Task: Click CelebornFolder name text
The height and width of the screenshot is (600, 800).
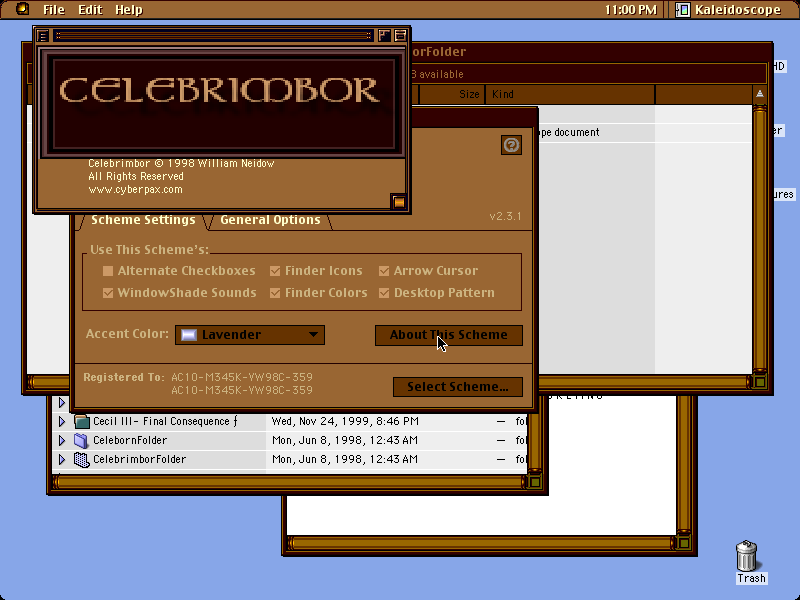Action: click(130, 440)
